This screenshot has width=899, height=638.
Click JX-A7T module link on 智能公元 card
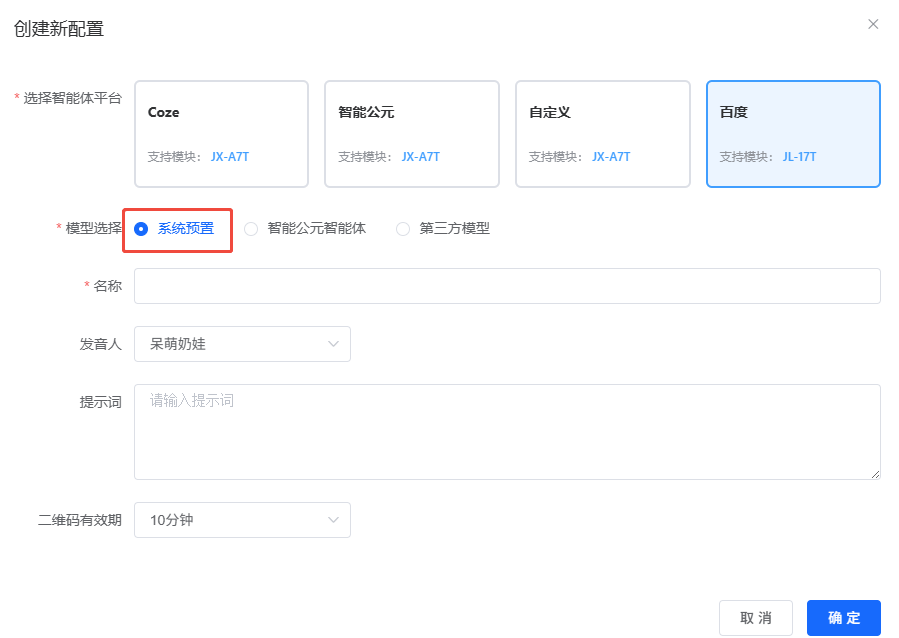(x=420, y=156)
